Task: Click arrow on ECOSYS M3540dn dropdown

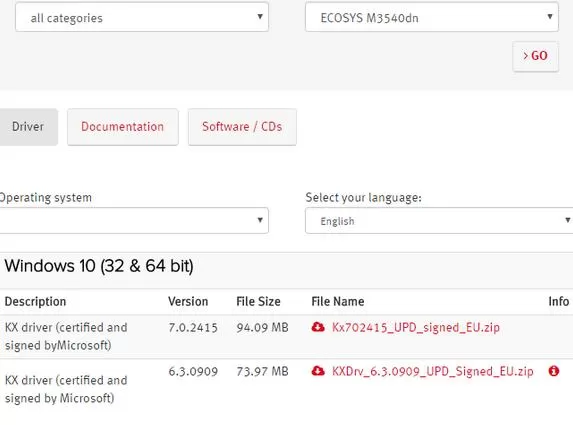Action: coord(550,16)
